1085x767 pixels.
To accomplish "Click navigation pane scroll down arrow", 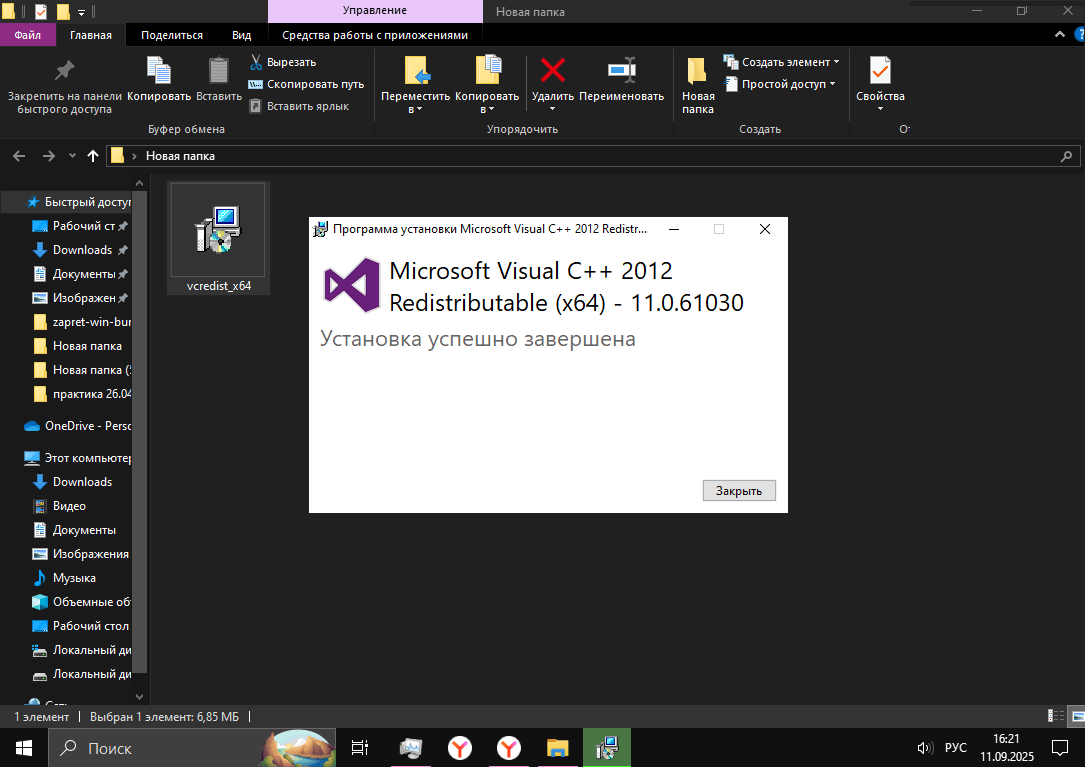I will (140, 696).
